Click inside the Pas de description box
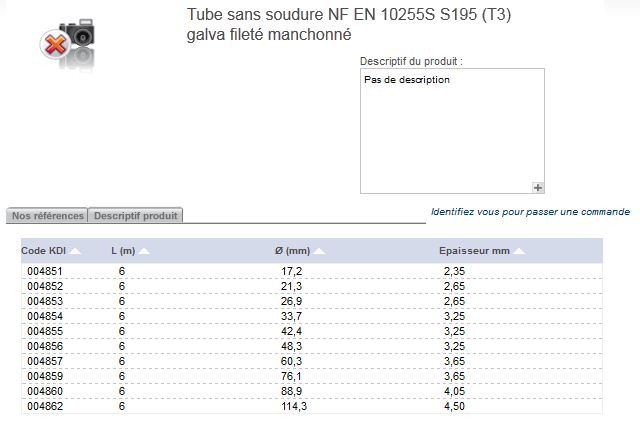Screen dimensions: 640x423 [x=452, y=131]
